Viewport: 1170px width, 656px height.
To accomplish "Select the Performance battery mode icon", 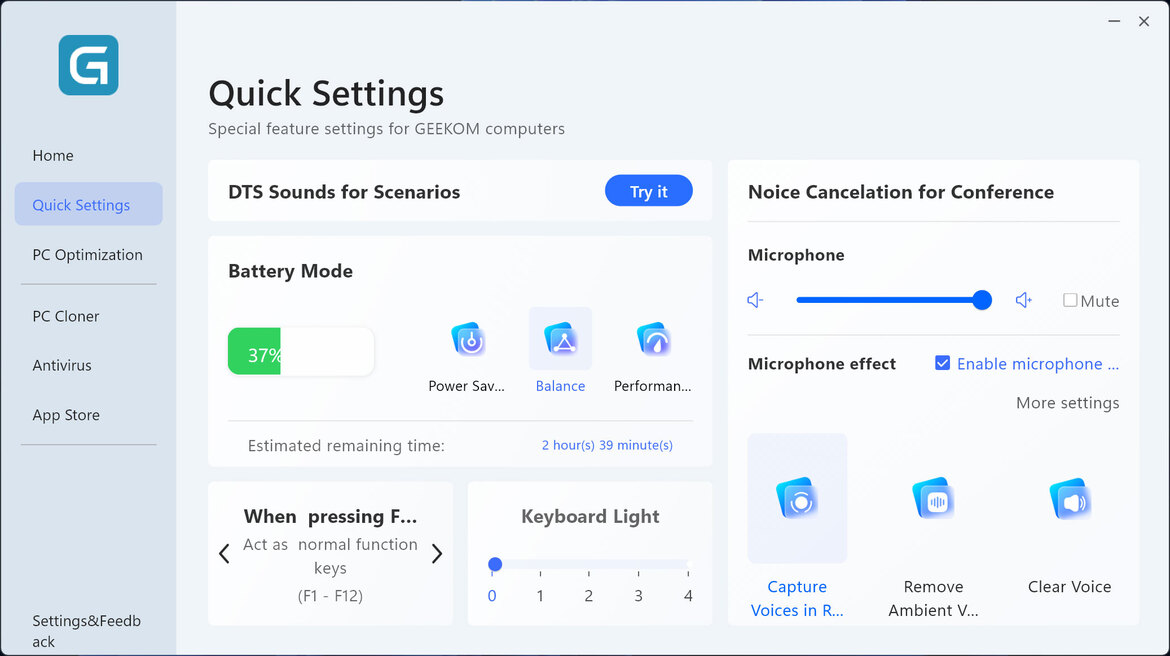I will 653,341.
